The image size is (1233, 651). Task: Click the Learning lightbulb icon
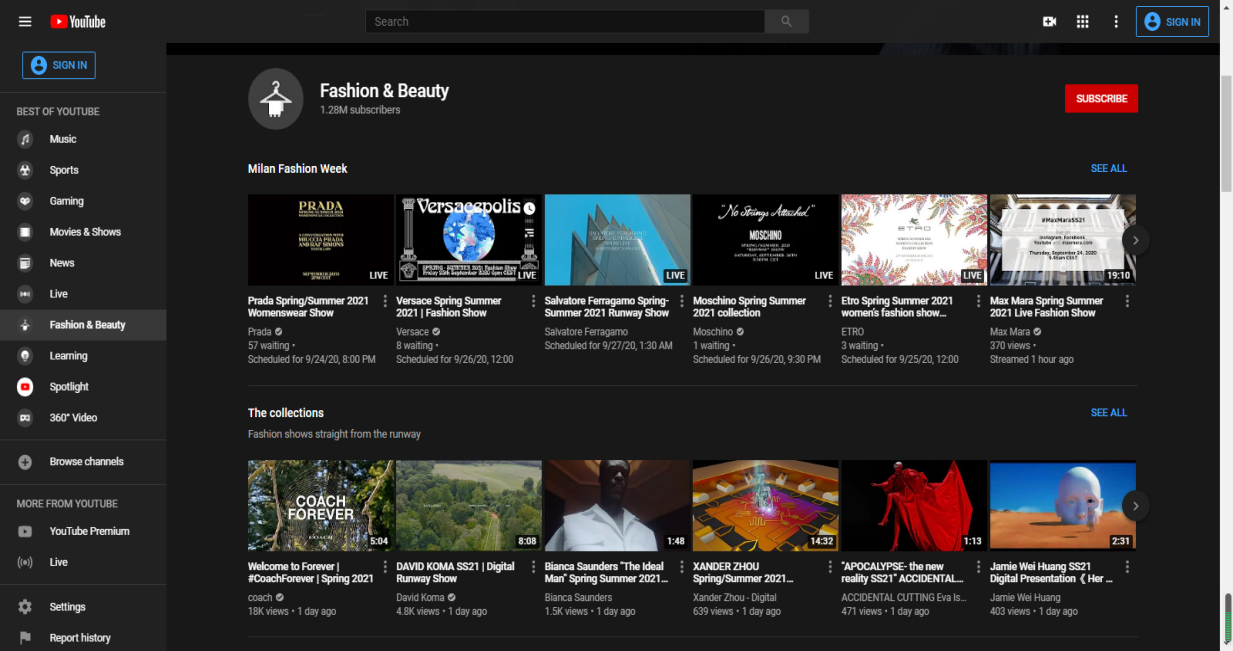coord(26,356)
